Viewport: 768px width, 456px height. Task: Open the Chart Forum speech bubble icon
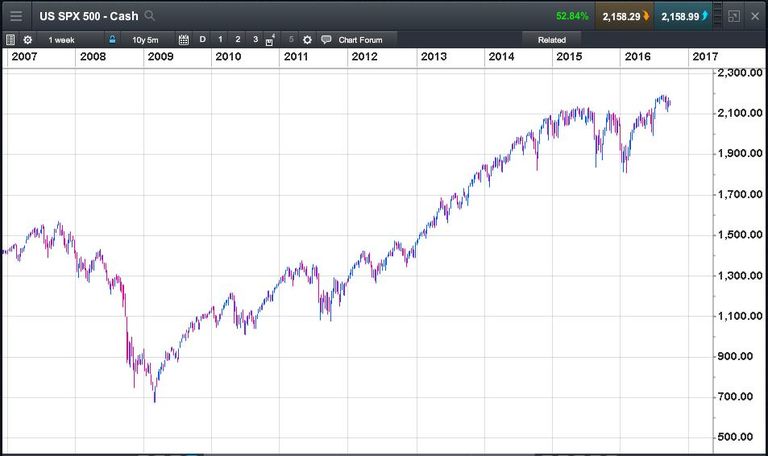pos(326,39)
